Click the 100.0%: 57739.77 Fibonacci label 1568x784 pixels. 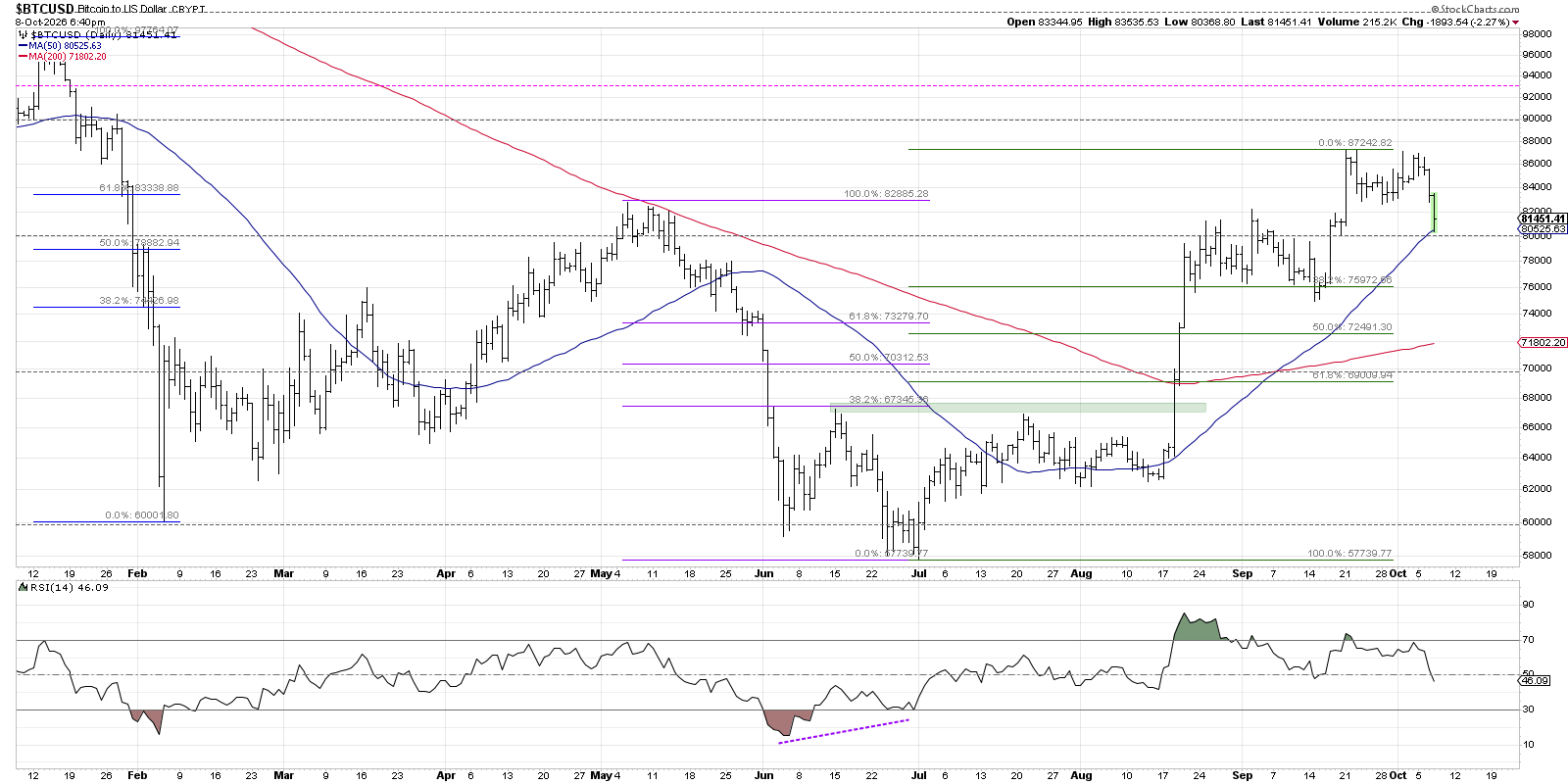(x=1349, y=554)
